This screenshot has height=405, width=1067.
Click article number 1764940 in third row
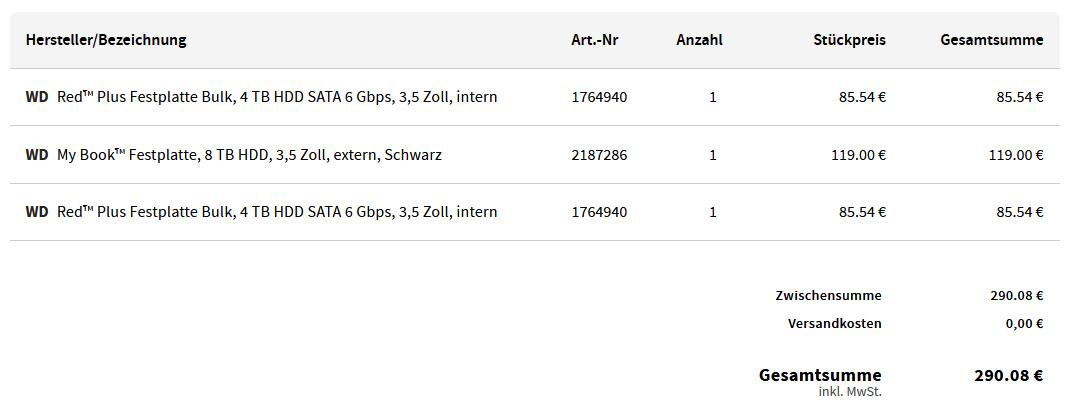click(x=599, y=212)
